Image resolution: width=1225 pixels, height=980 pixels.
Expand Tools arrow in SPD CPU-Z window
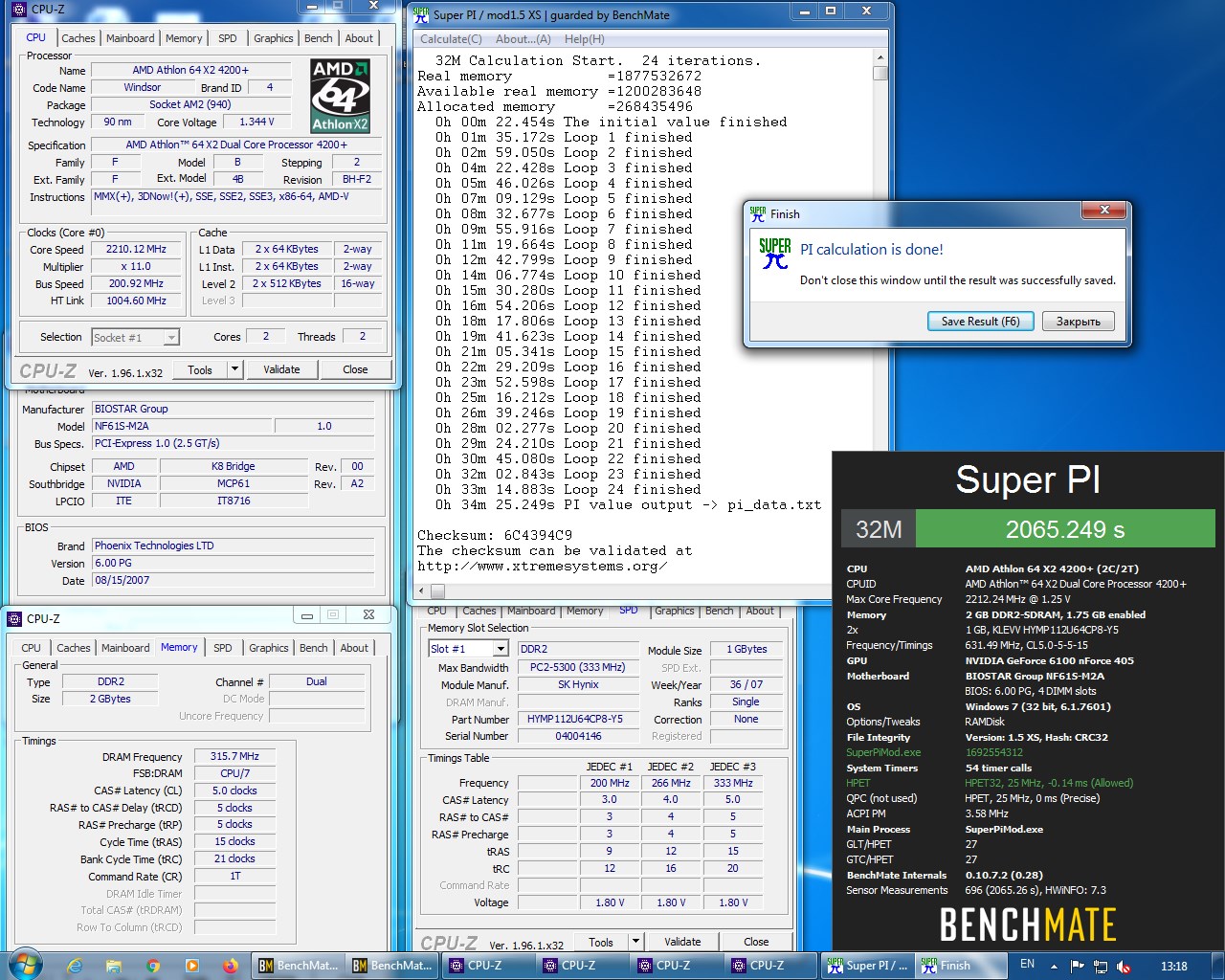pyautogui.click(x=635, y=942)
